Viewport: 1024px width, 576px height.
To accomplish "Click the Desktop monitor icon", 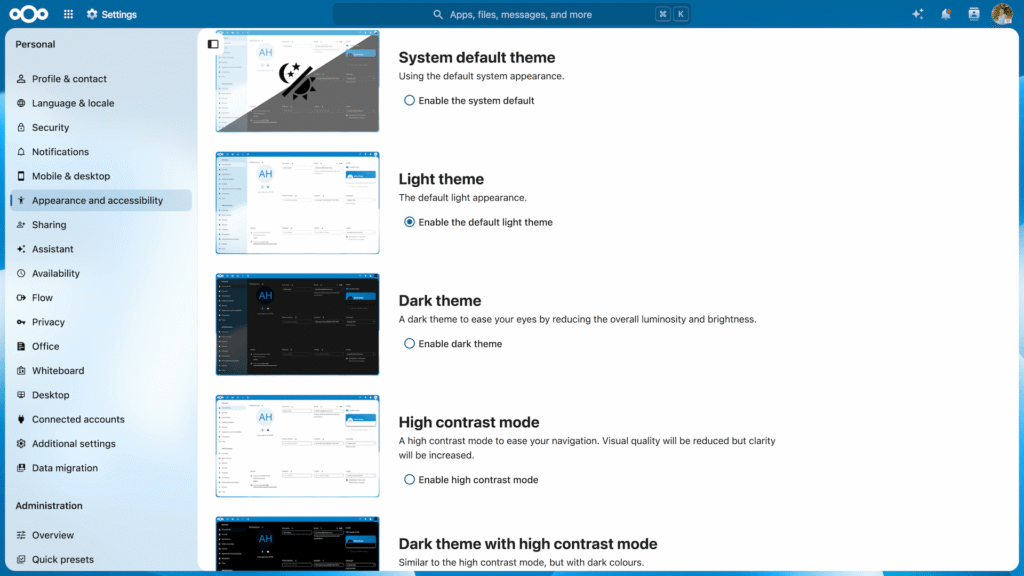I will coord(21,395).
